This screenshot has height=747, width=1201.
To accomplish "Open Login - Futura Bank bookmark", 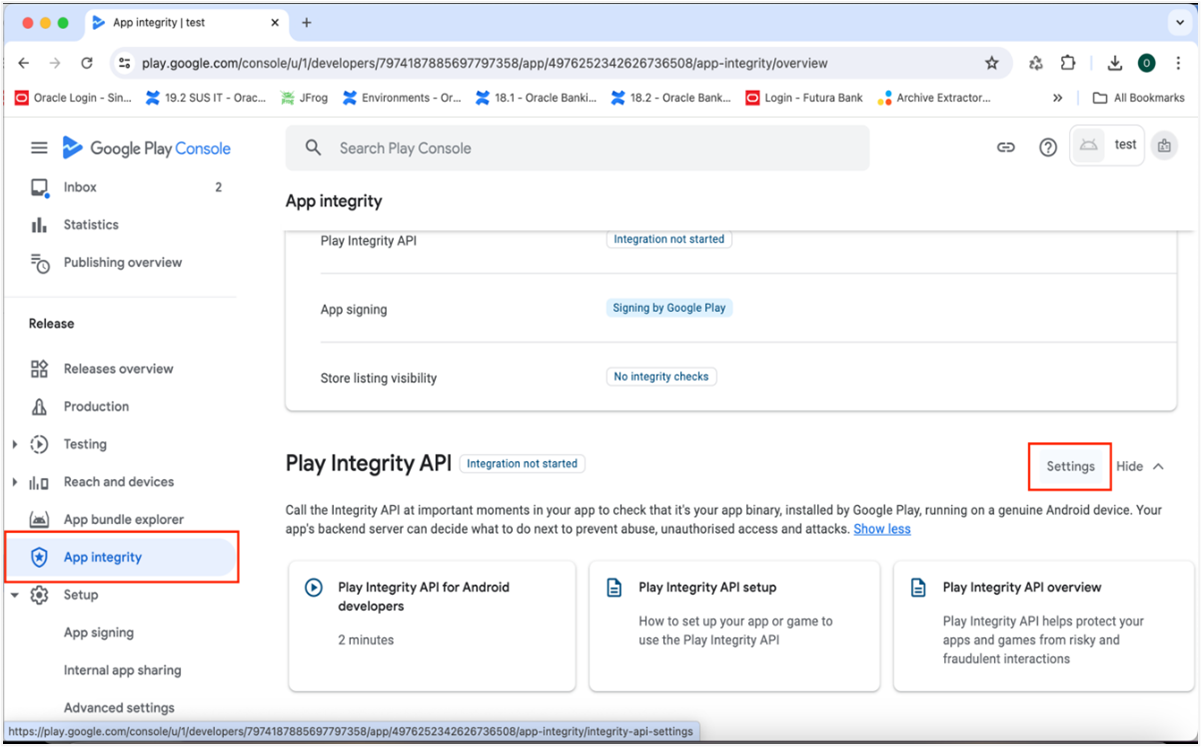I will [804, 98].
